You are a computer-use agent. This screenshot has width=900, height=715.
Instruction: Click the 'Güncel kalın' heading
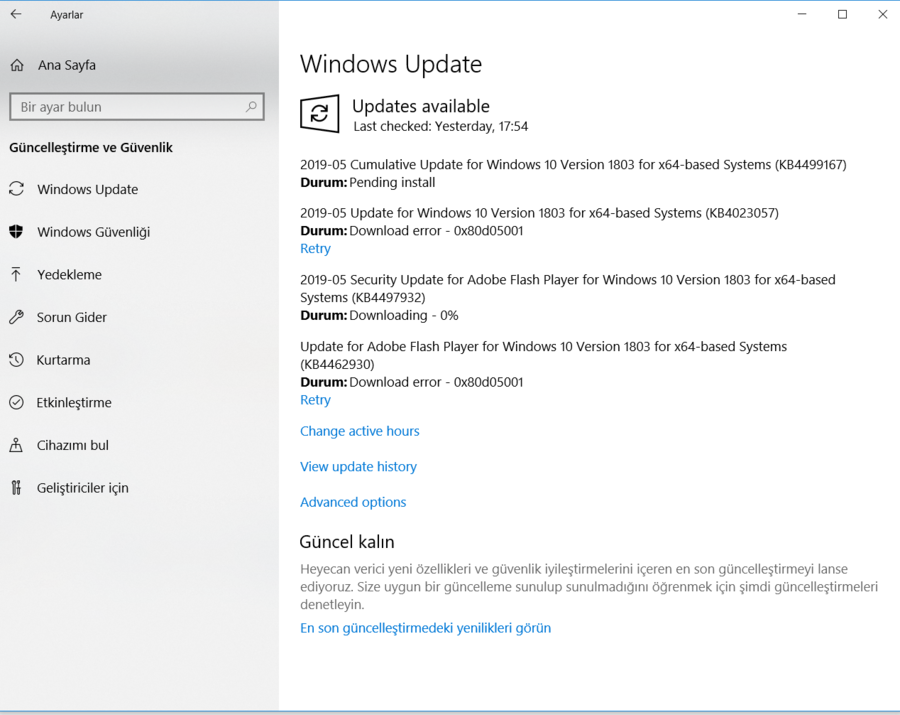click(347, 542)
